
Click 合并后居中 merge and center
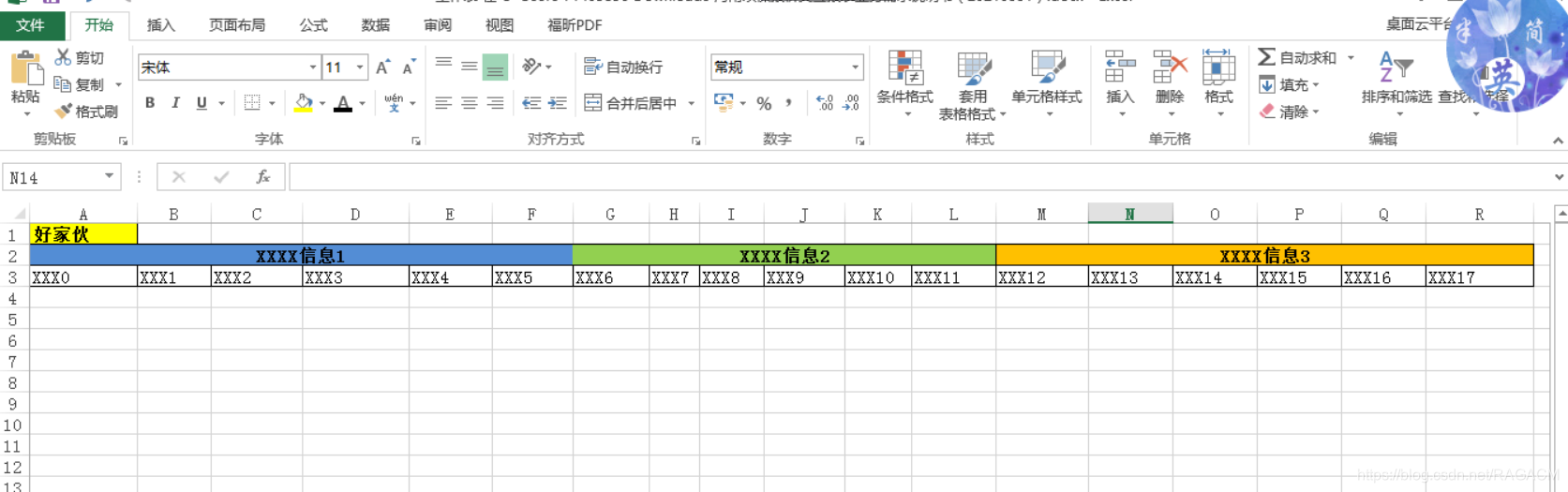pyautogui.click(x=631, y=103)
